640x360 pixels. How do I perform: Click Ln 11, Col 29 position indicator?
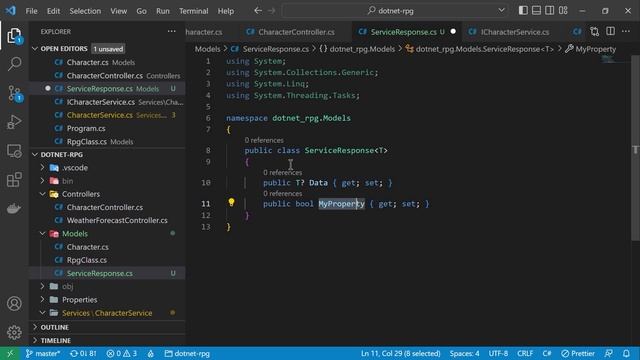pos(400,353)
